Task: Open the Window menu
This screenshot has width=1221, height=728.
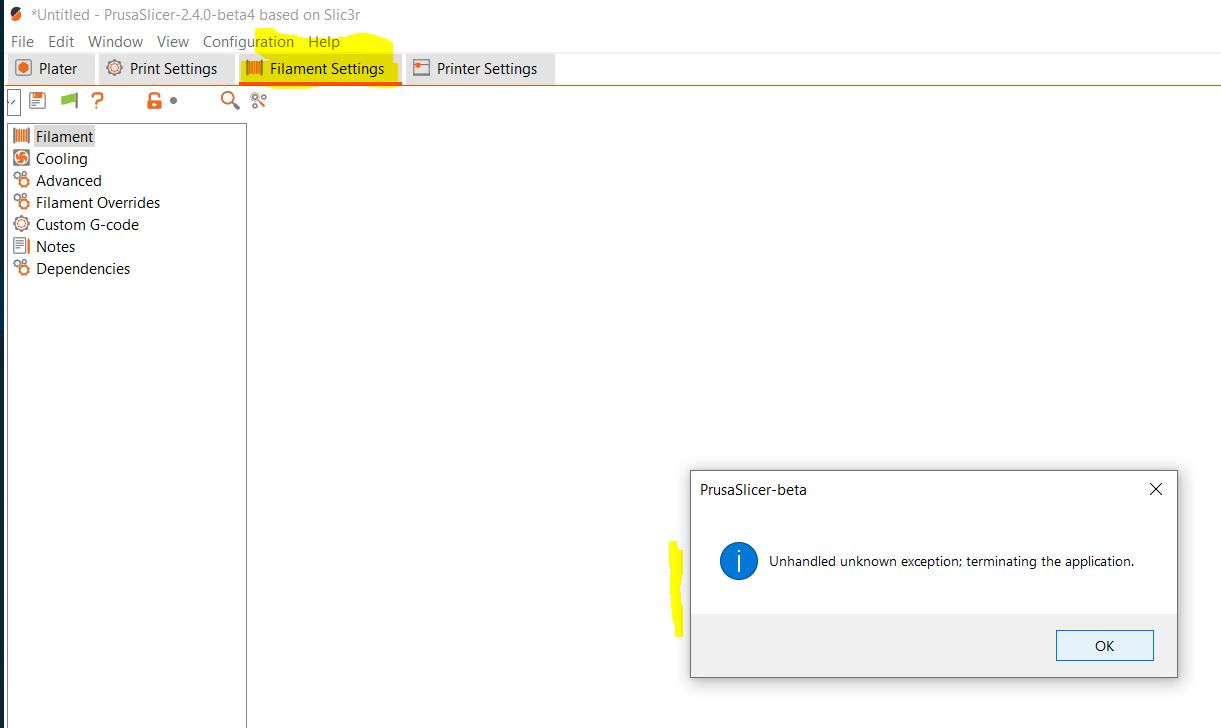Action: click(x=115, y=42)
